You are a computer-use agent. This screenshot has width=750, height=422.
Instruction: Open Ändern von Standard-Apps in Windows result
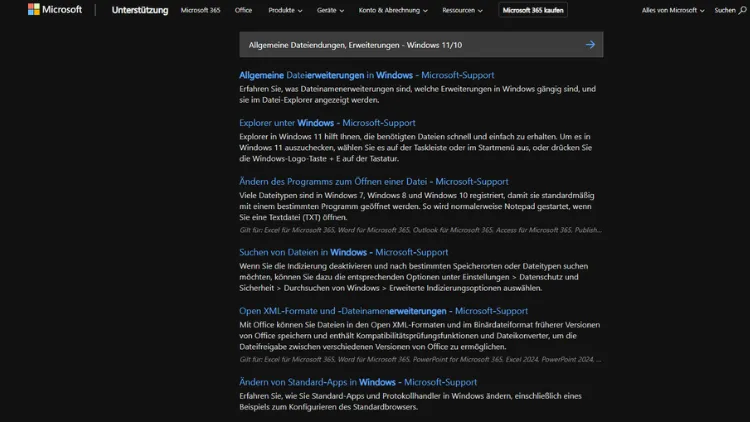[358, 382]
